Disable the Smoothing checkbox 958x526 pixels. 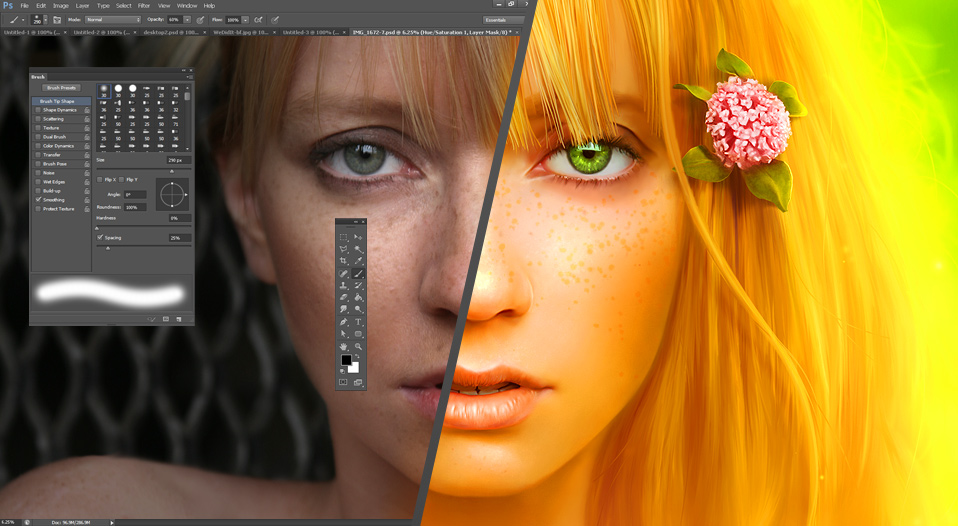click(x=38, y=200)
